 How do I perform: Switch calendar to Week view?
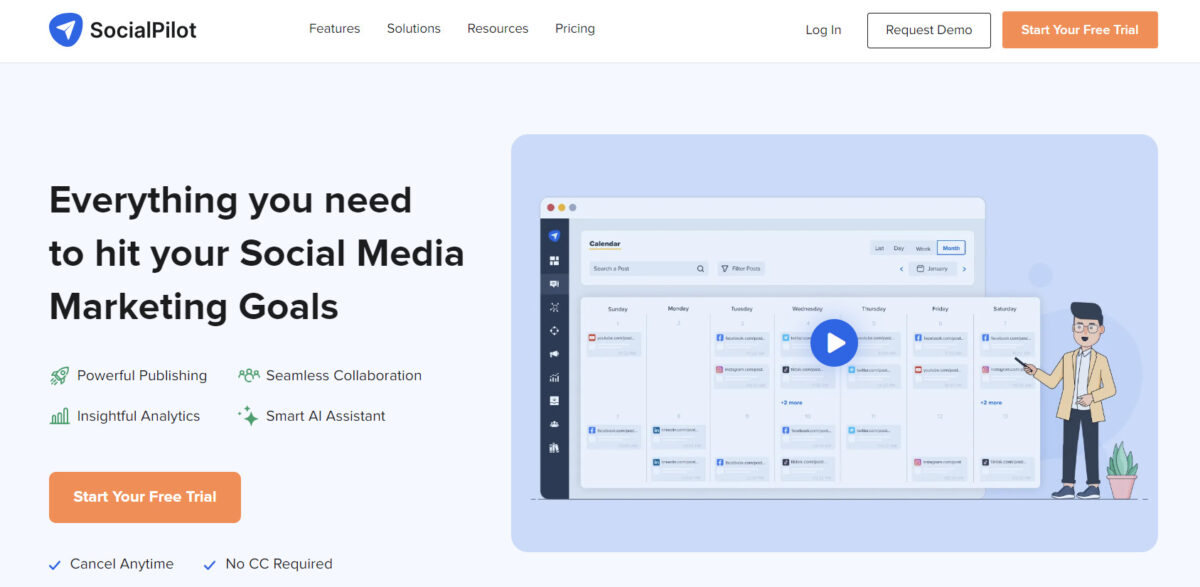coord(923,248)
